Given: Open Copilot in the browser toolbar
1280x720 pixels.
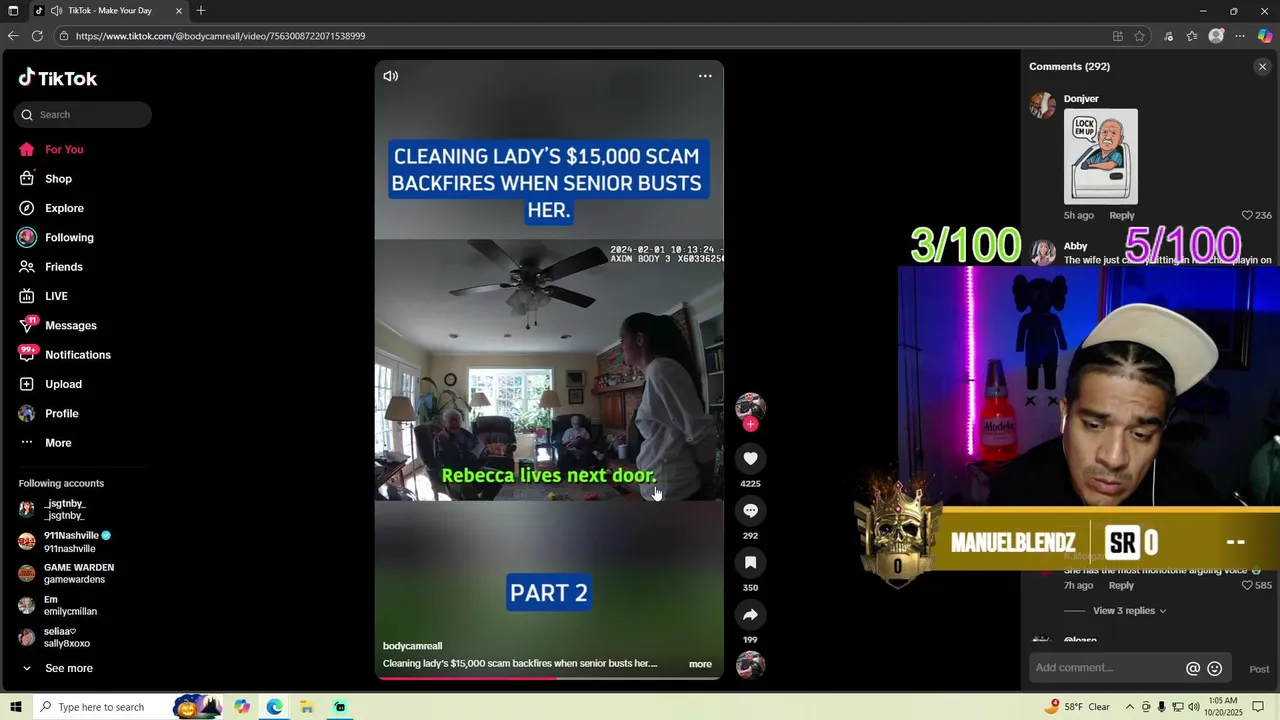Looking at the screenshot, I should click(1265, 36).
